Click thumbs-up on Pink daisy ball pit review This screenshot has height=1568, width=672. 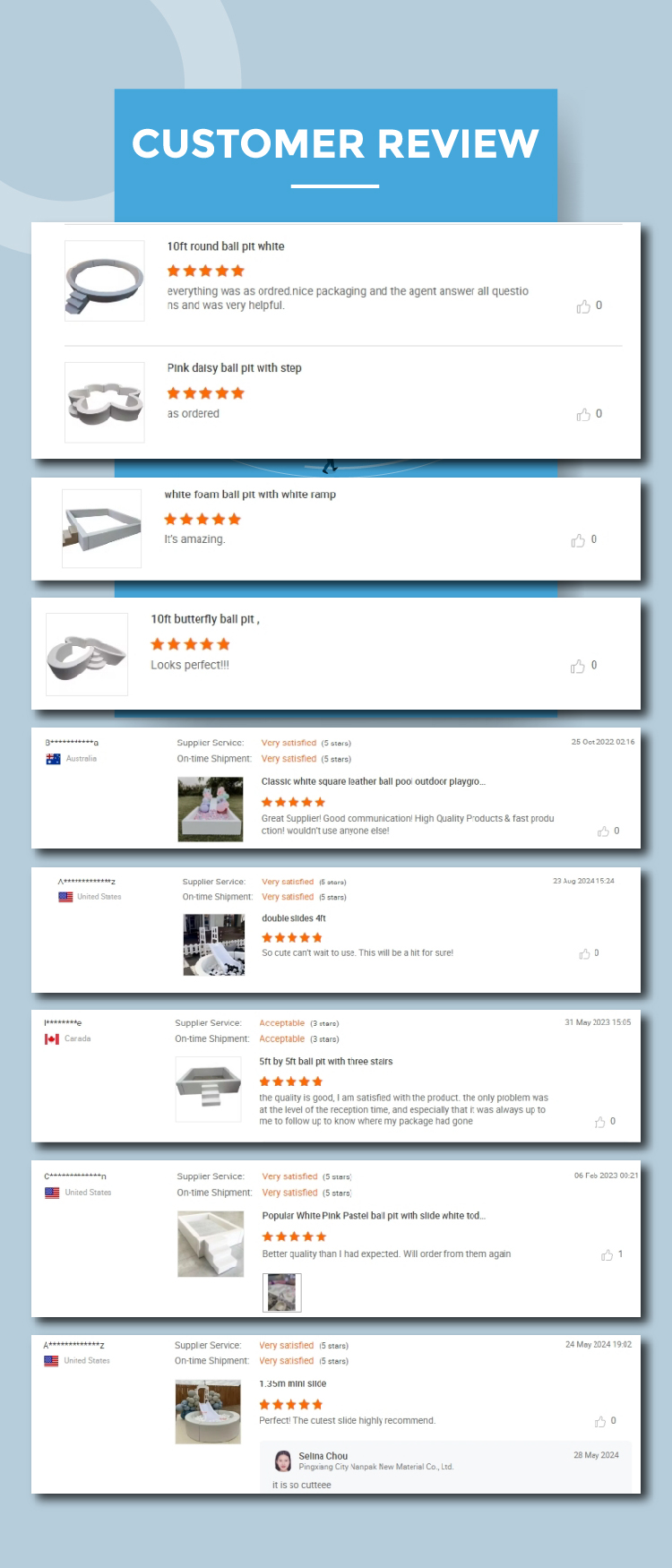click(x=583, y=414)
